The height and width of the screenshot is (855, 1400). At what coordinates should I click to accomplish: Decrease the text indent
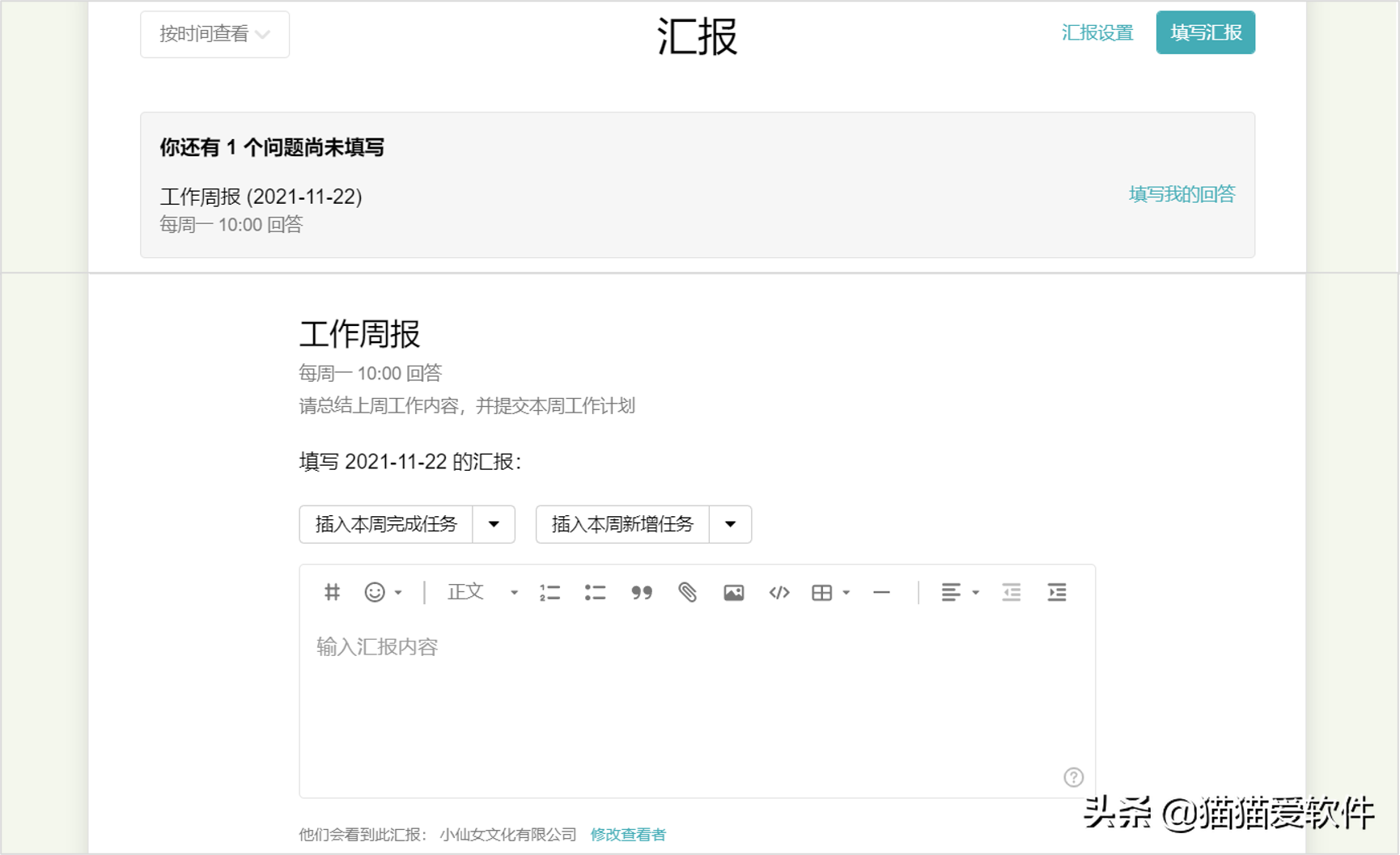[1011, 592]
